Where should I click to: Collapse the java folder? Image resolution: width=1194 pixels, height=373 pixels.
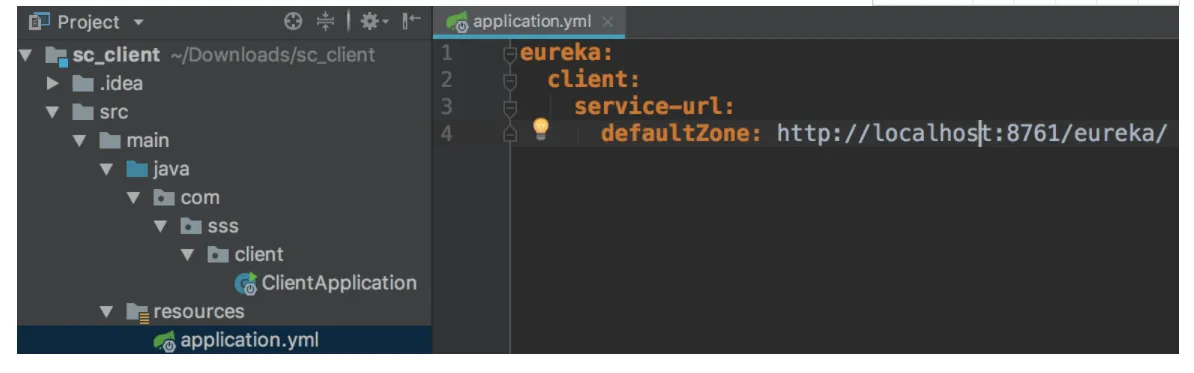tap(107, 169)
